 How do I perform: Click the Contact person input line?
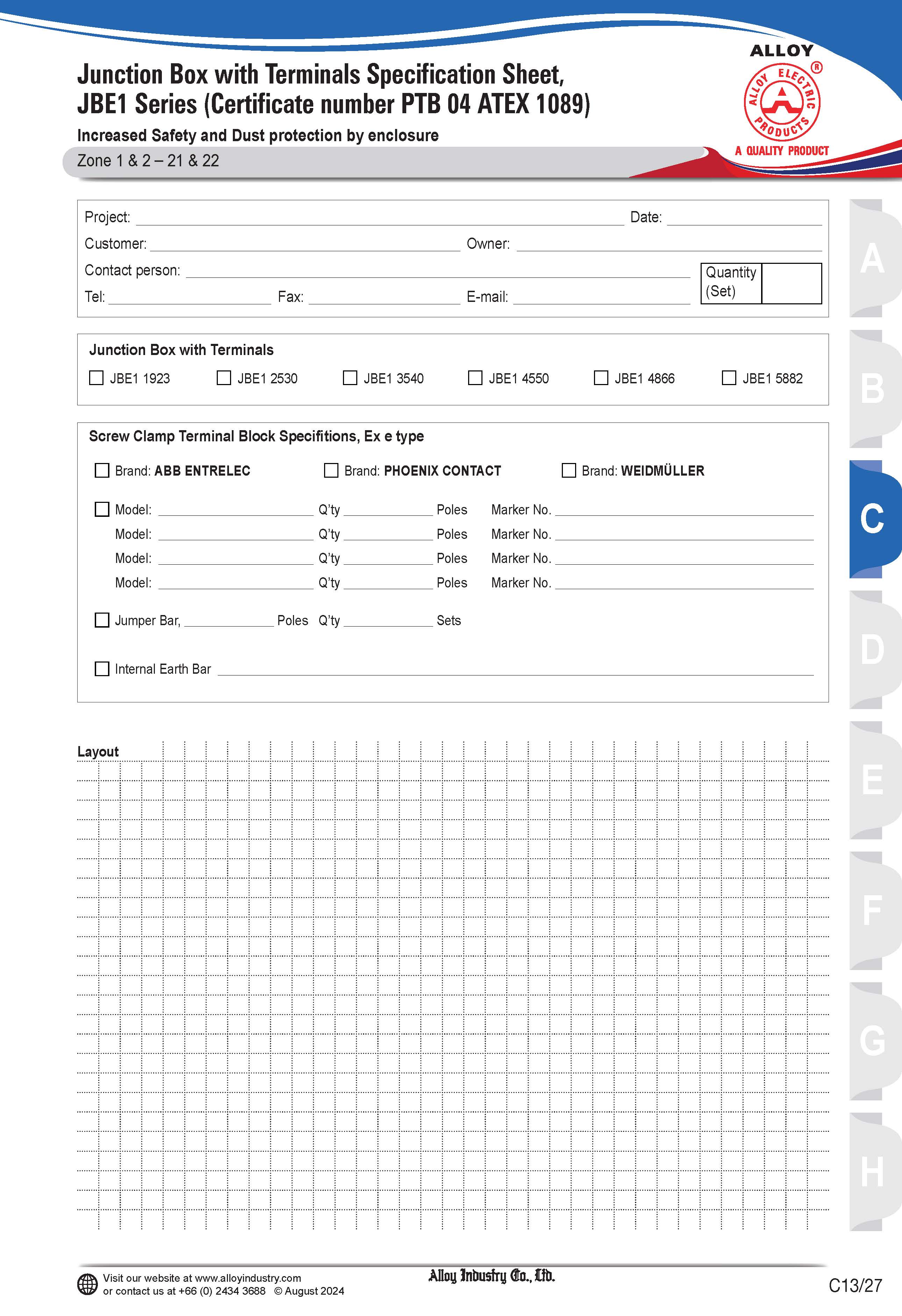pyautogui.click(x=438, y=271)
